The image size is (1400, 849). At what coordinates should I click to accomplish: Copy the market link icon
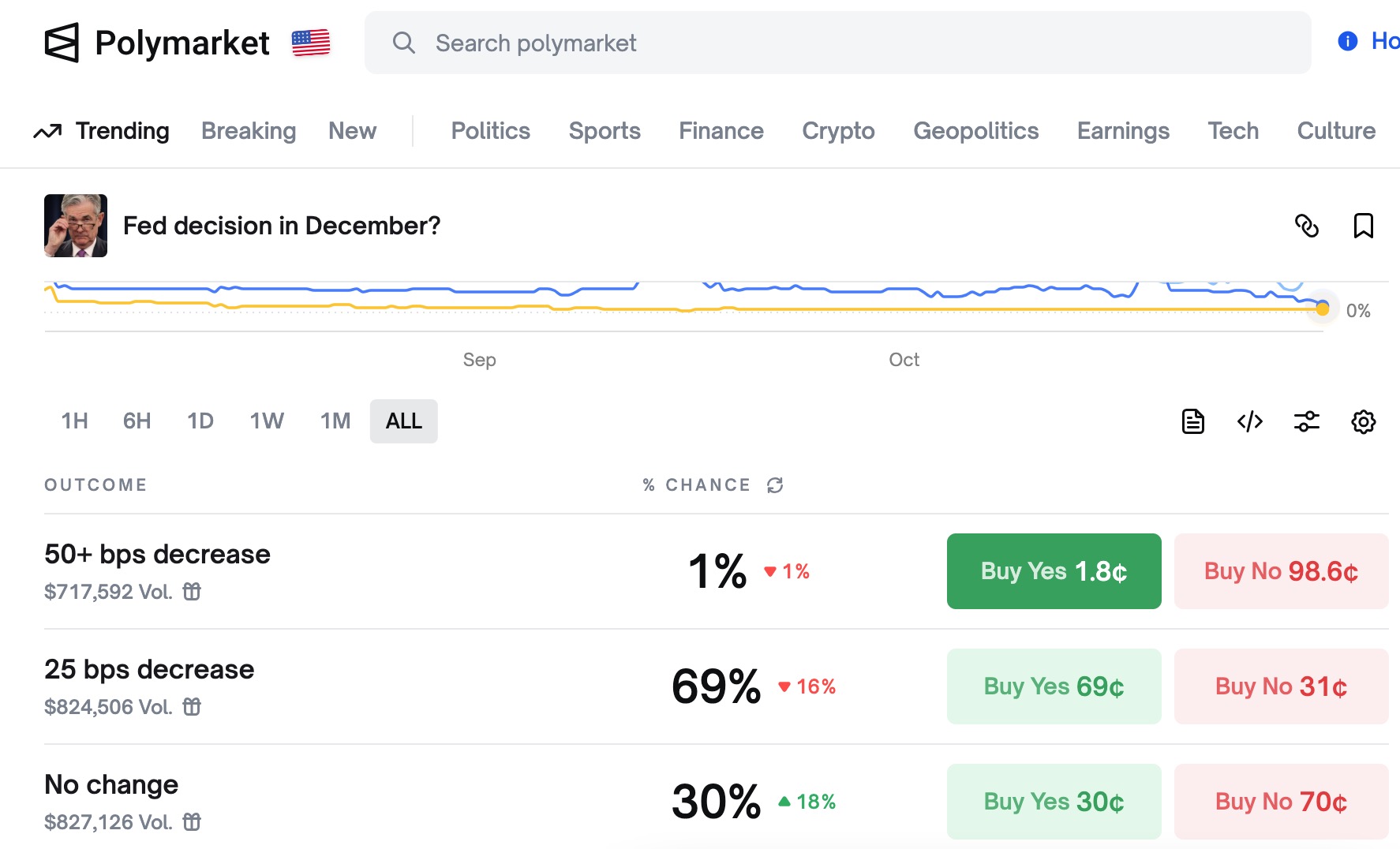click(1307, 226)
